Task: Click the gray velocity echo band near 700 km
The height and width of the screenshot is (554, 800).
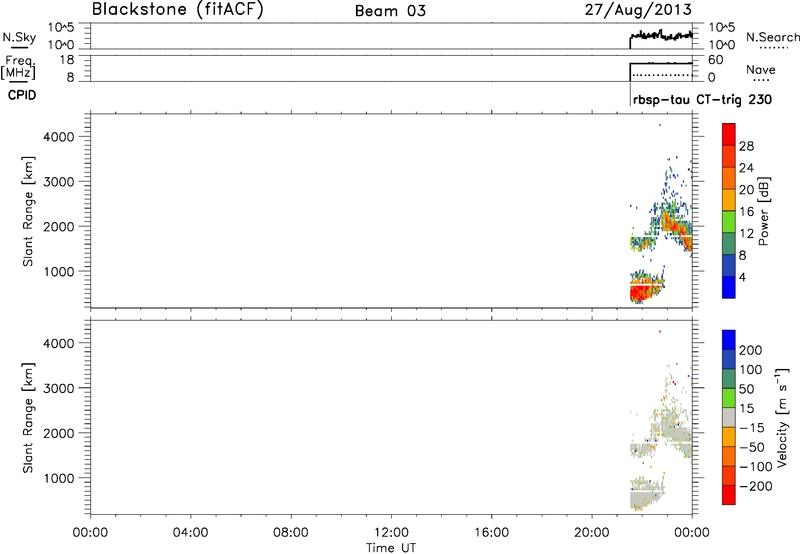Action: point(647,493)
